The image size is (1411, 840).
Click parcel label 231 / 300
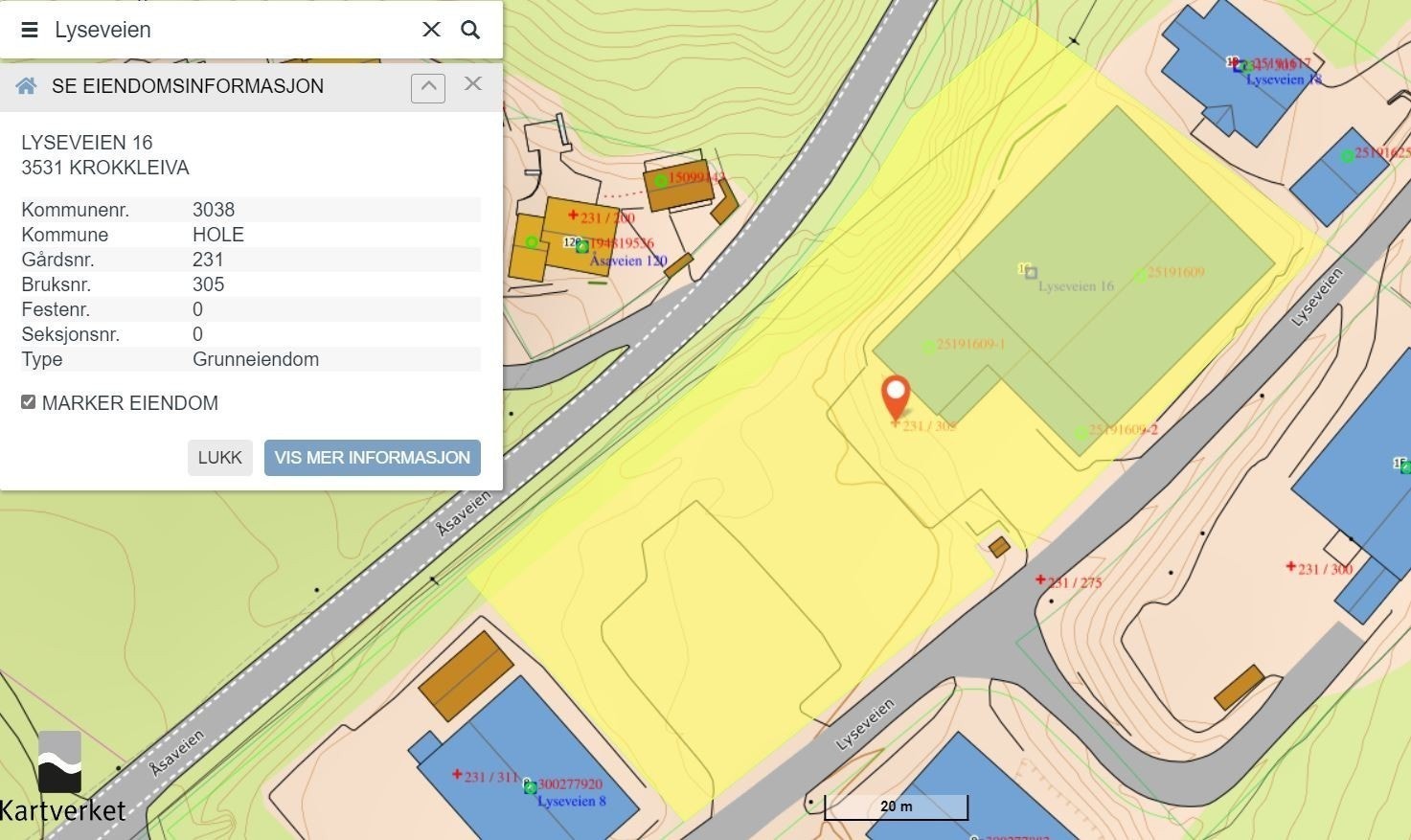(x=1325, y=569)
